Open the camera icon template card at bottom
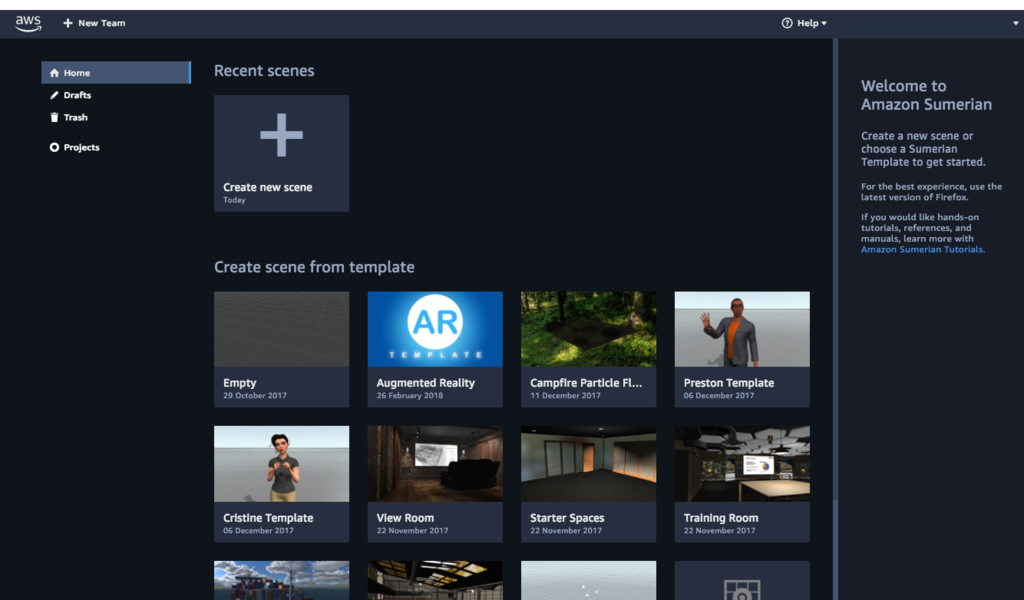1024x600 pixels. 742,580
